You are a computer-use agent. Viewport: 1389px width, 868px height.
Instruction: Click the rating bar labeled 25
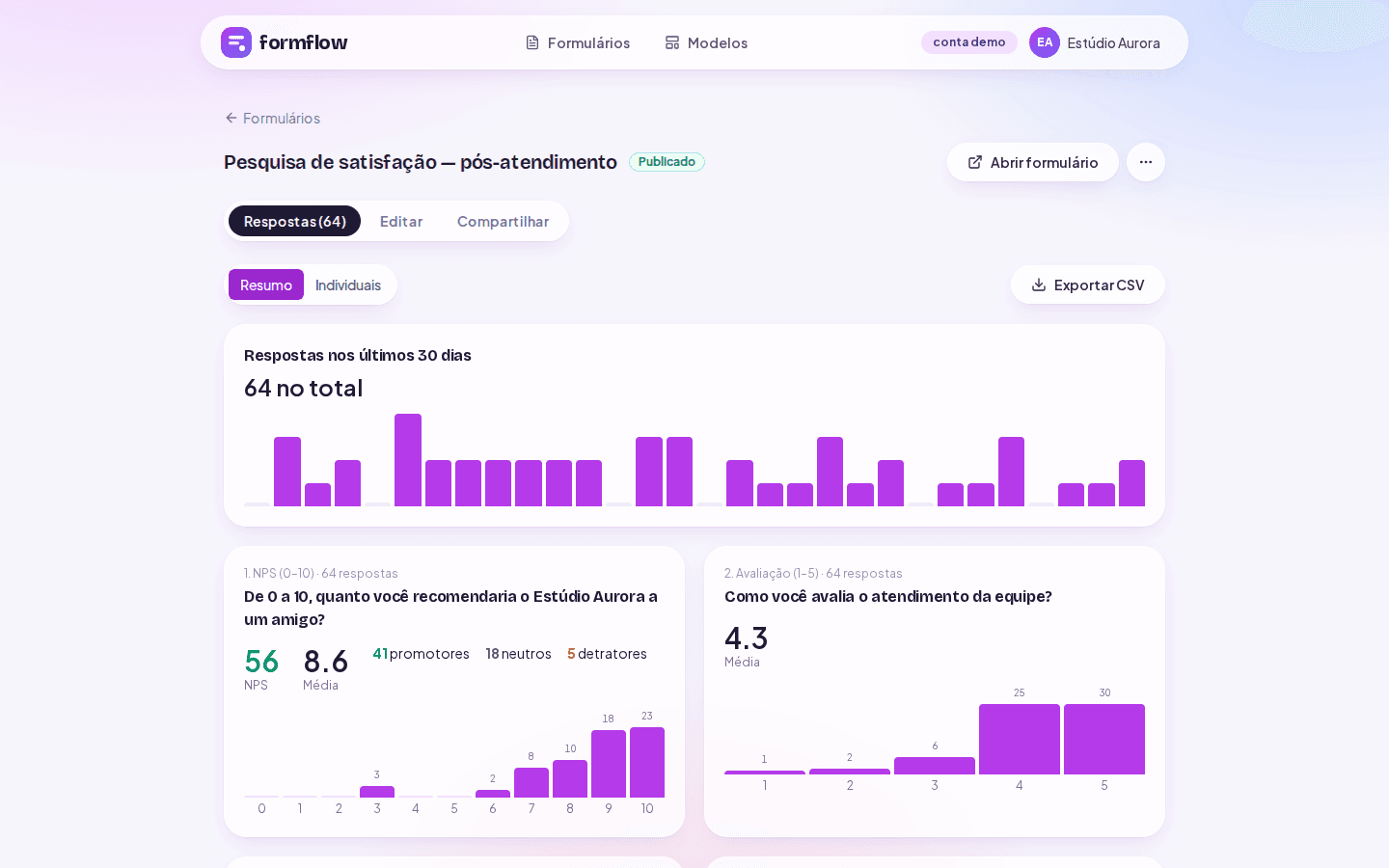pos(1020,739)
